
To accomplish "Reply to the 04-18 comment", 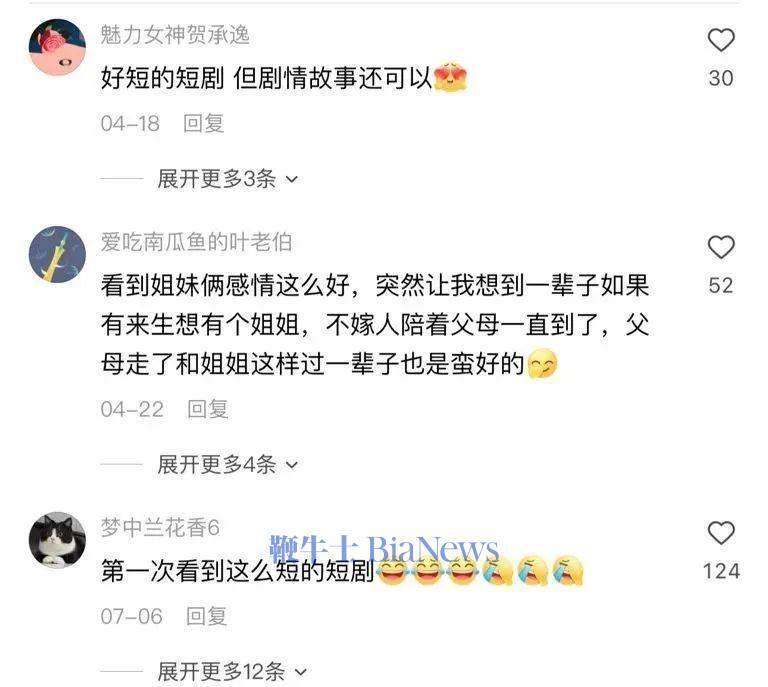I will [203, 123].
